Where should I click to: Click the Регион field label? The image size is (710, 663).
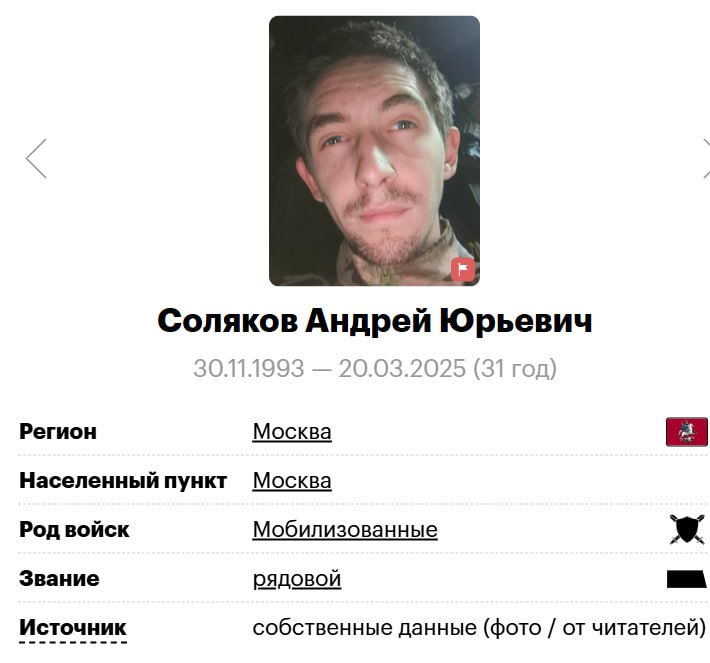pos(58,432)
